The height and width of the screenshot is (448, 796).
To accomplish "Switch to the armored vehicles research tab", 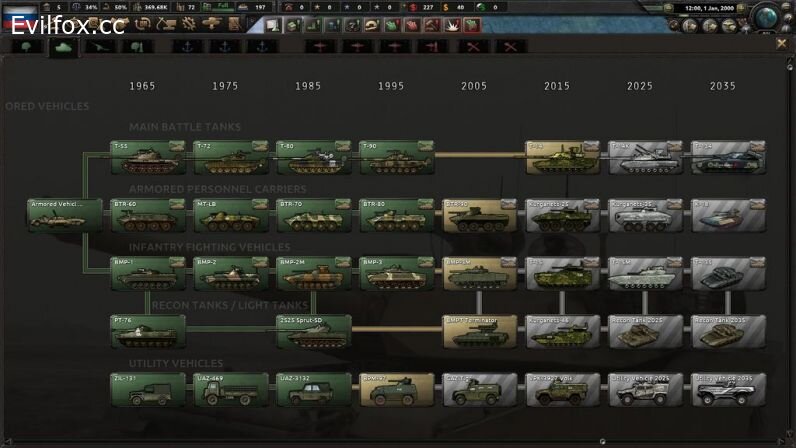I will click(63, 46).
